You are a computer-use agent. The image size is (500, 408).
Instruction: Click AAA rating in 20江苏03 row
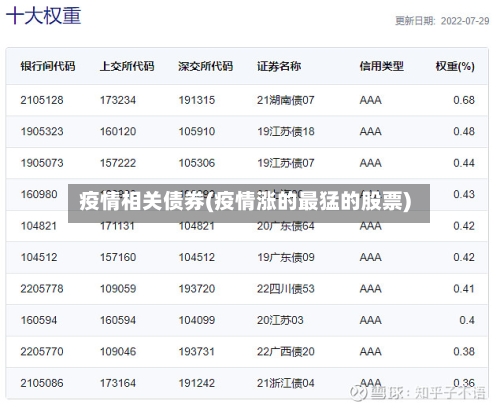tap(370, 320)
